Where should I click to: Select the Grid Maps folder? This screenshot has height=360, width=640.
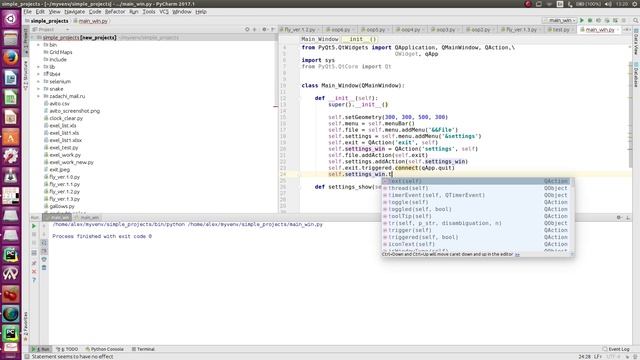pyautogui.click(x=60, y=52)
